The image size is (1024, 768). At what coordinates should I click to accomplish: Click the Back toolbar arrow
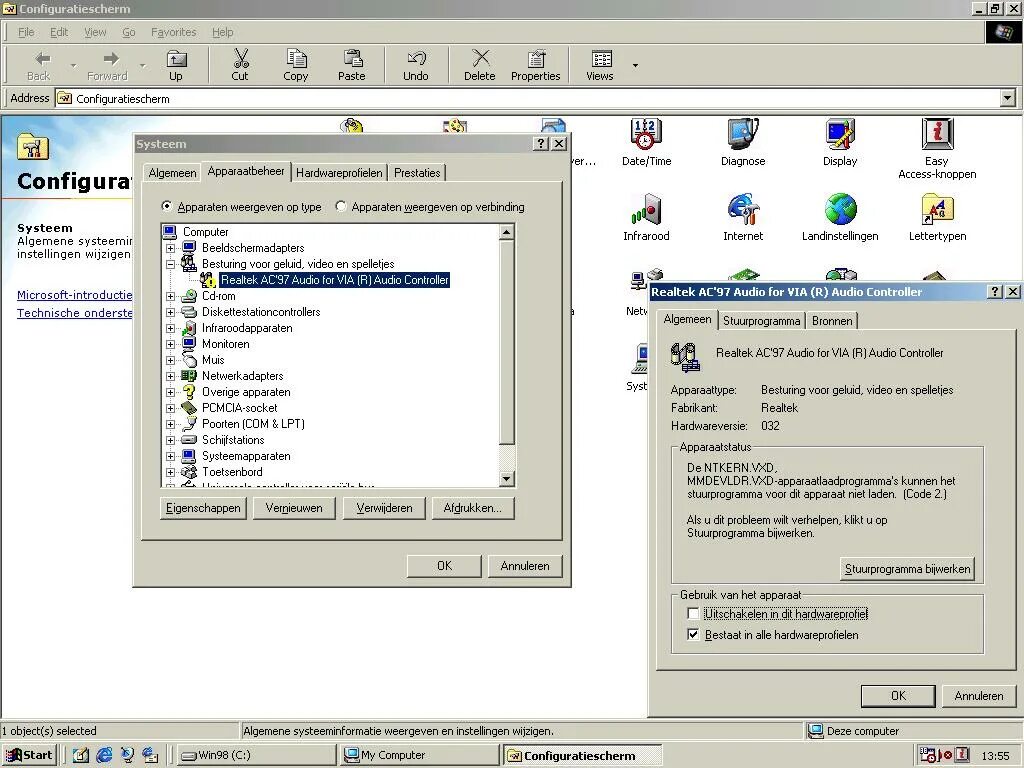[39, 65]
